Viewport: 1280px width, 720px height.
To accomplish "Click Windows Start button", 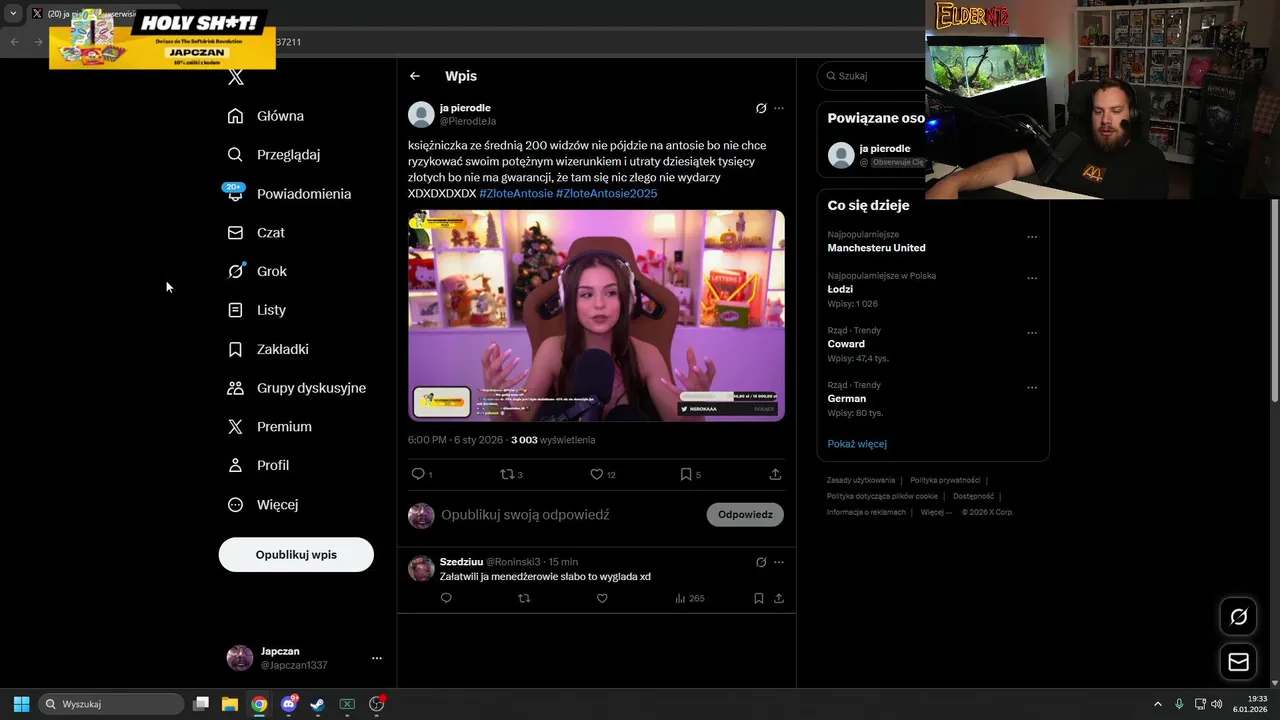I will [x=21, y=704].
